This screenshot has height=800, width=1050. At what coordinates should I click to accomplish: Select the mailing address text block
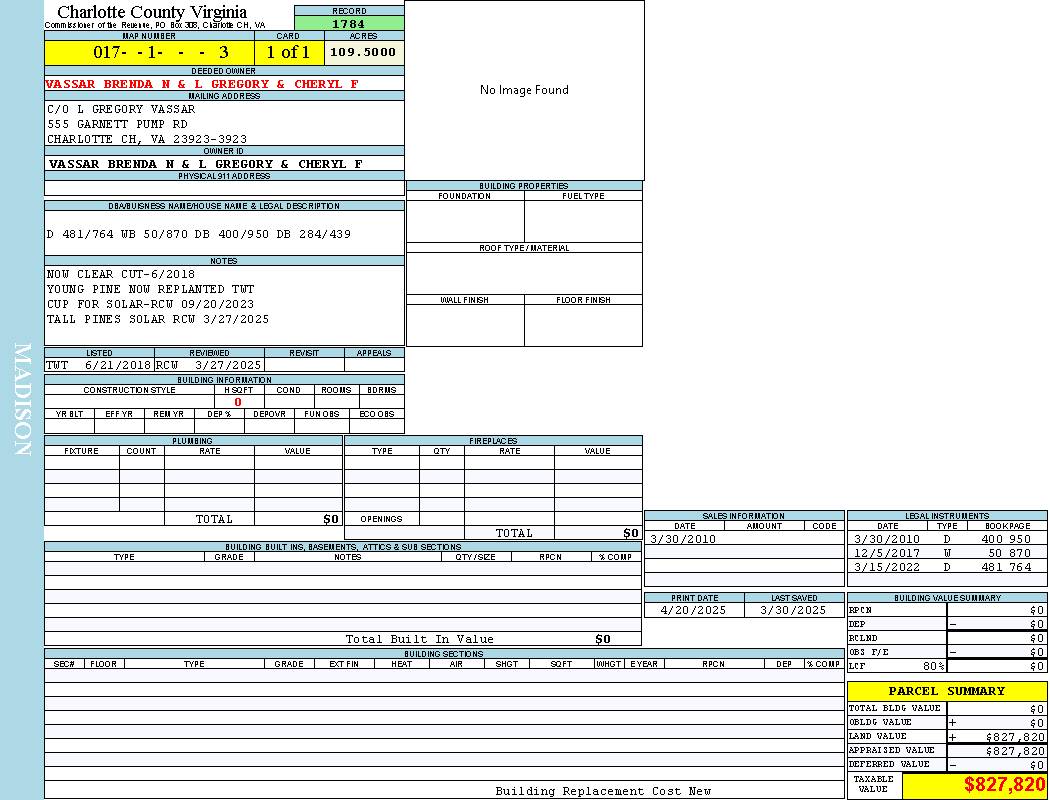[147, 124]
